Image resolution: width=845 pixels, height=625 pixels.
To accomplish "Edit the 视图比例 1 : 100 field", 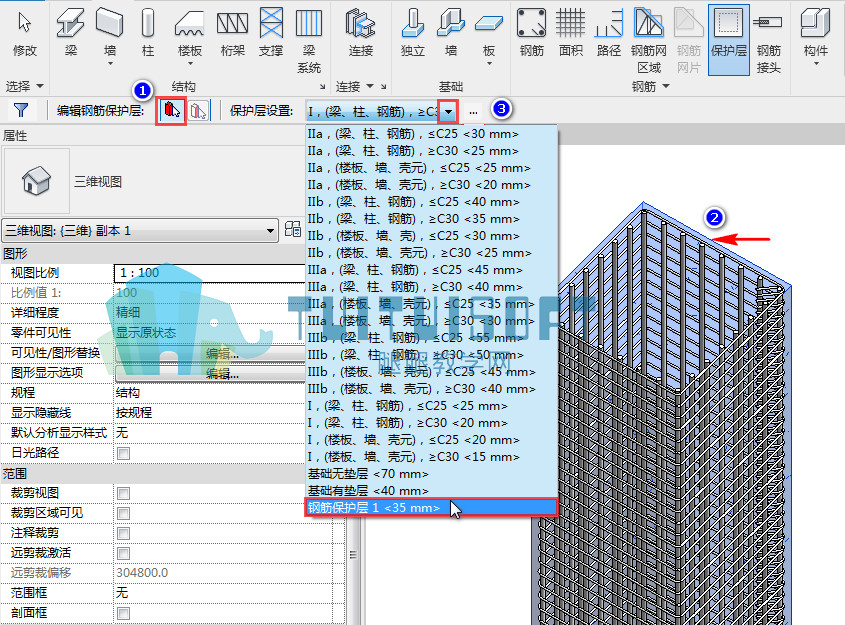I will [210, 273].
